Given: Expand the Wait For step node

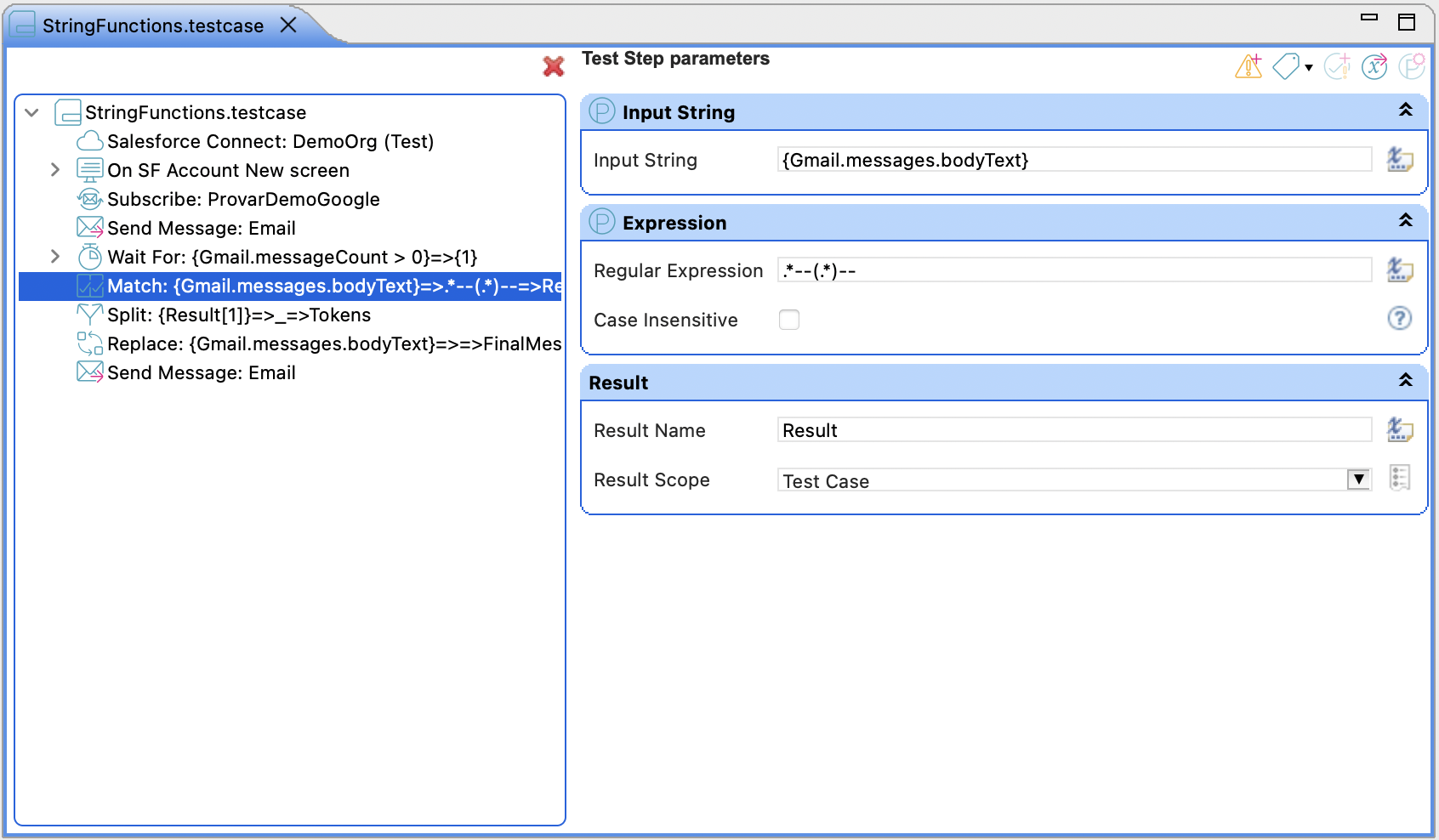Looking at the screenshot, I should [x=55, y=257].
